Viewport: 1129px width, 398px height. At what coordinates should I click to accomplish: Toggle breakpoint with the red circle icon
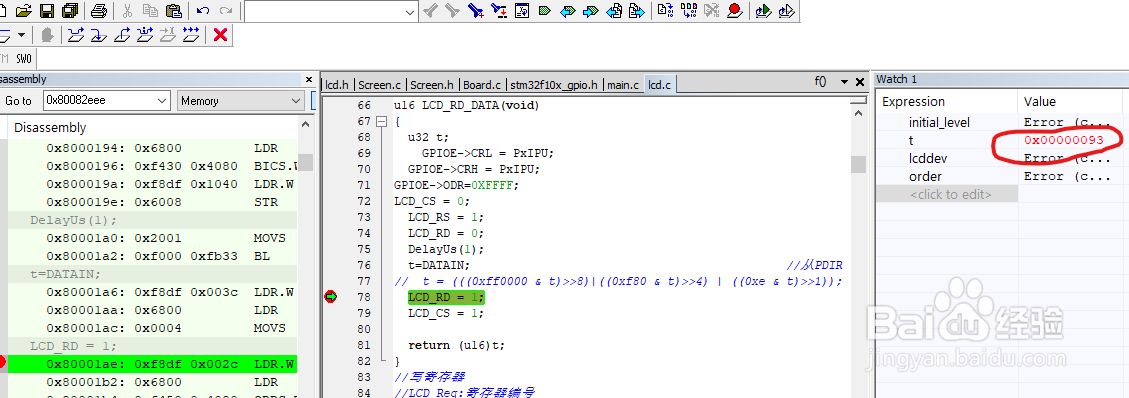[x=734, y=11]
